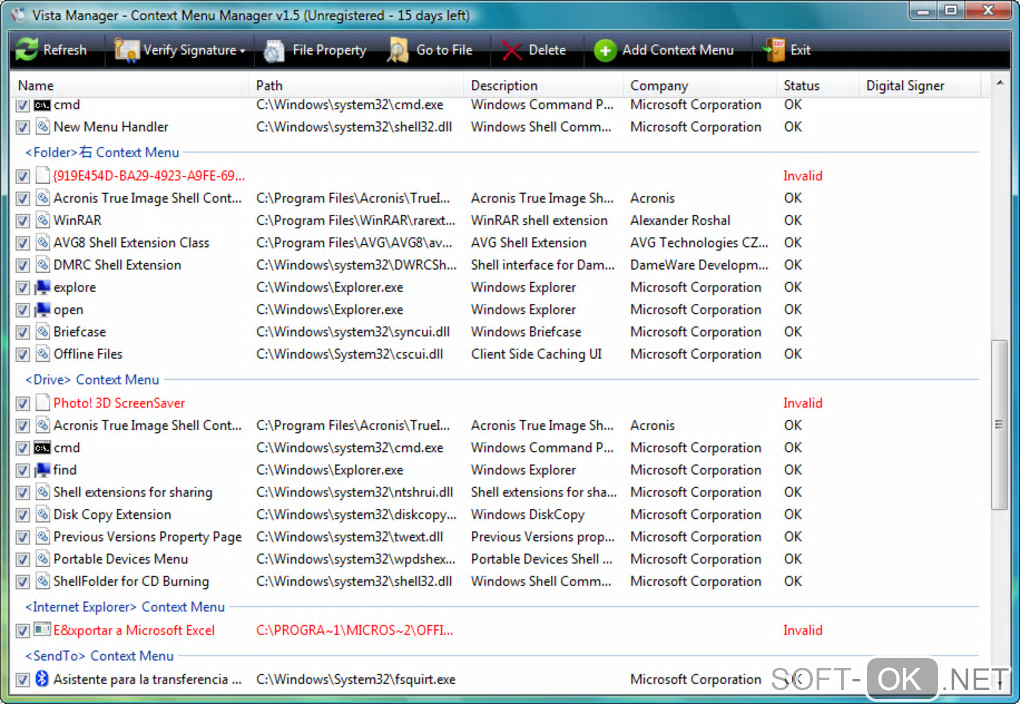This screenshot has height=704, width=1020.
Task: Sort list by Description column header
Action: (x=543, y=85)
